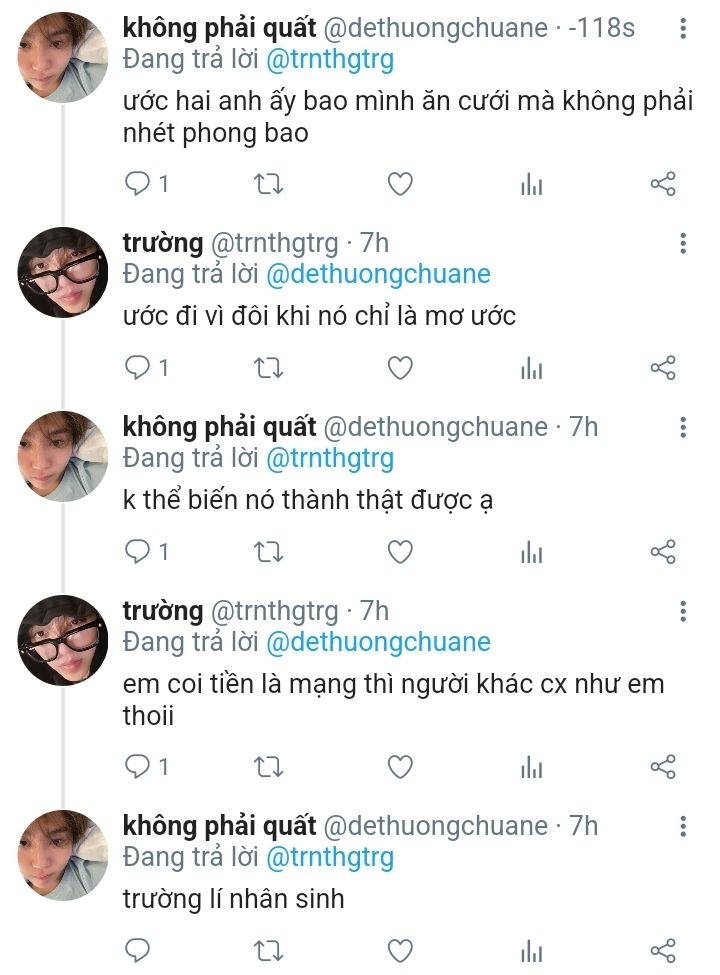
Task: Share the 'k thể biến nó thành thật' tweet
Action: click(x=663, y=552)
